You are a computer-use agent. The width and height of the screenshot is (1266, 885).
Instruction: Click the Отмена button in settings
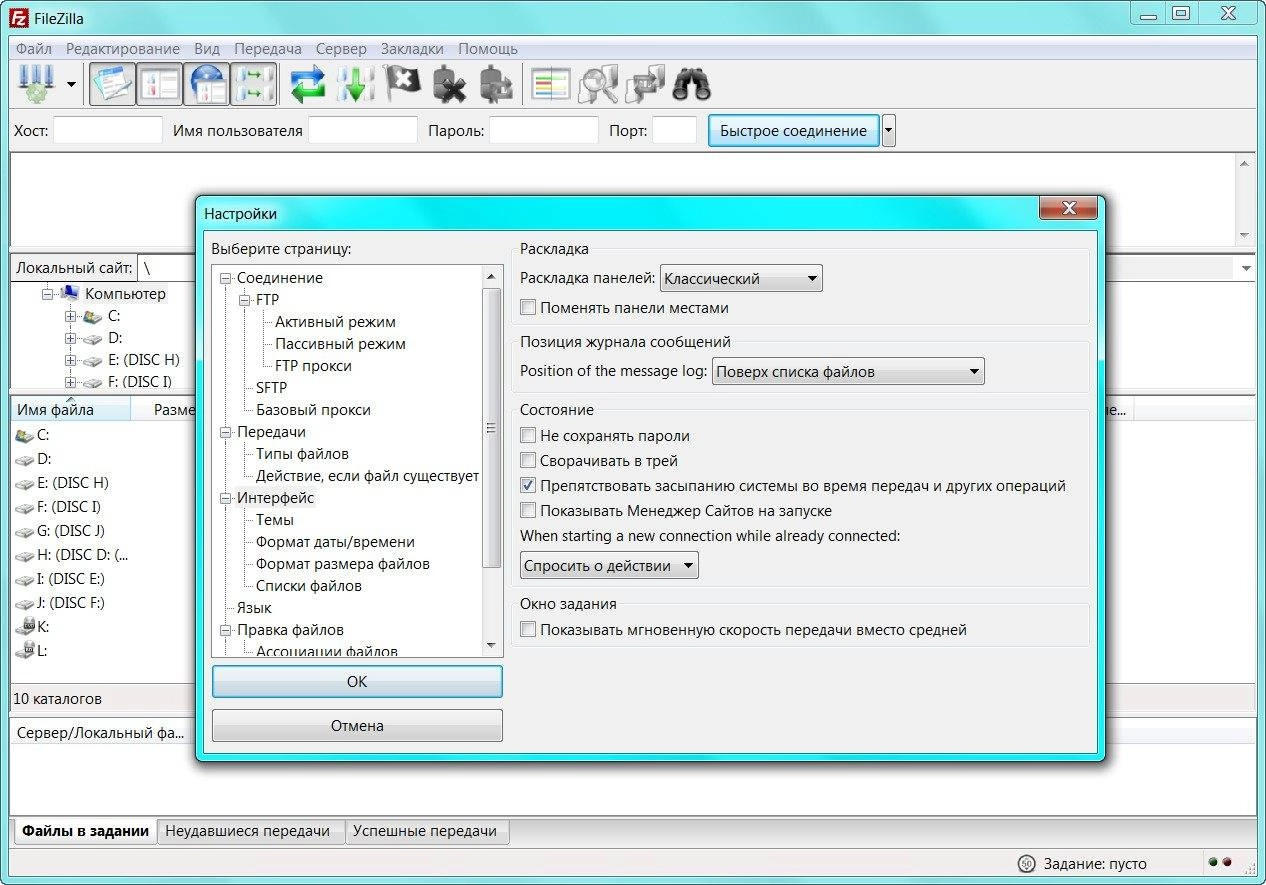357,726
